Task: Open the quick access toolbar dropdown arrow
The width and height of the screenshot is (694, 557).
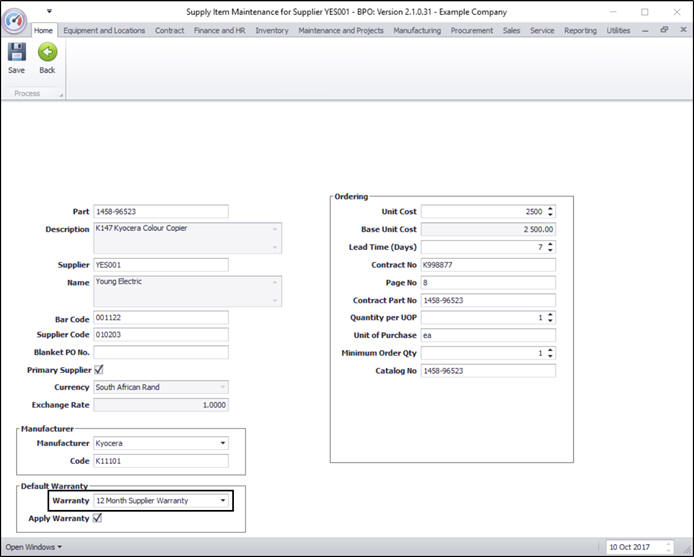Action: [49, 11]
